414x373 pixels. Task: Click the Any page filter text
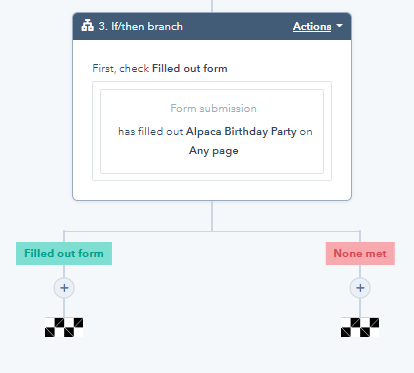[x=214, y=151]
